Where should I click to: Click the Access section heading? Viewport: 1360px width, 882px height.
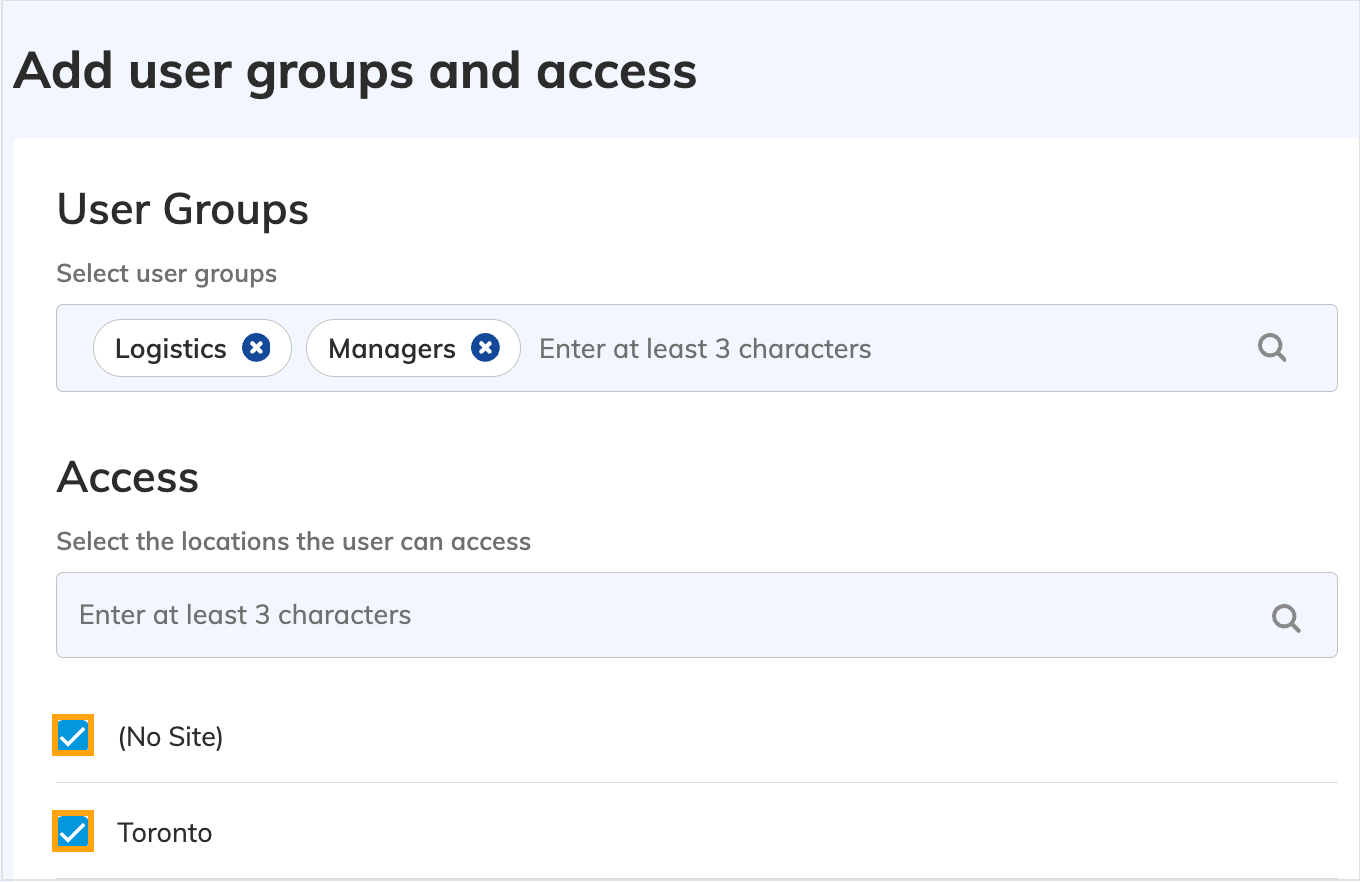(x=128, y=477)
